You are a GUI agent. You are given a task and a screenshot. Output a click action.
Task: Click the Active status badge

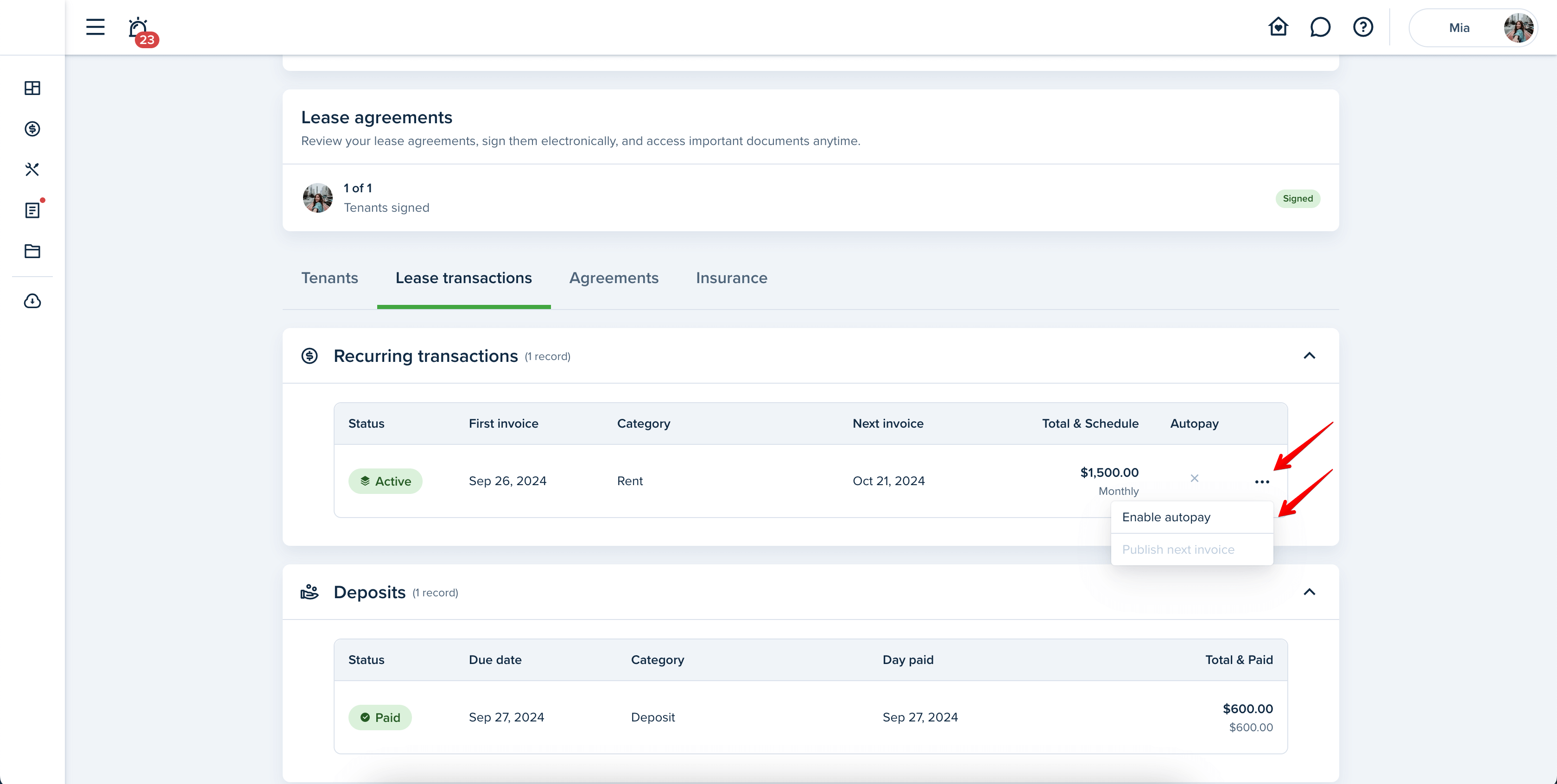point(385,481)
